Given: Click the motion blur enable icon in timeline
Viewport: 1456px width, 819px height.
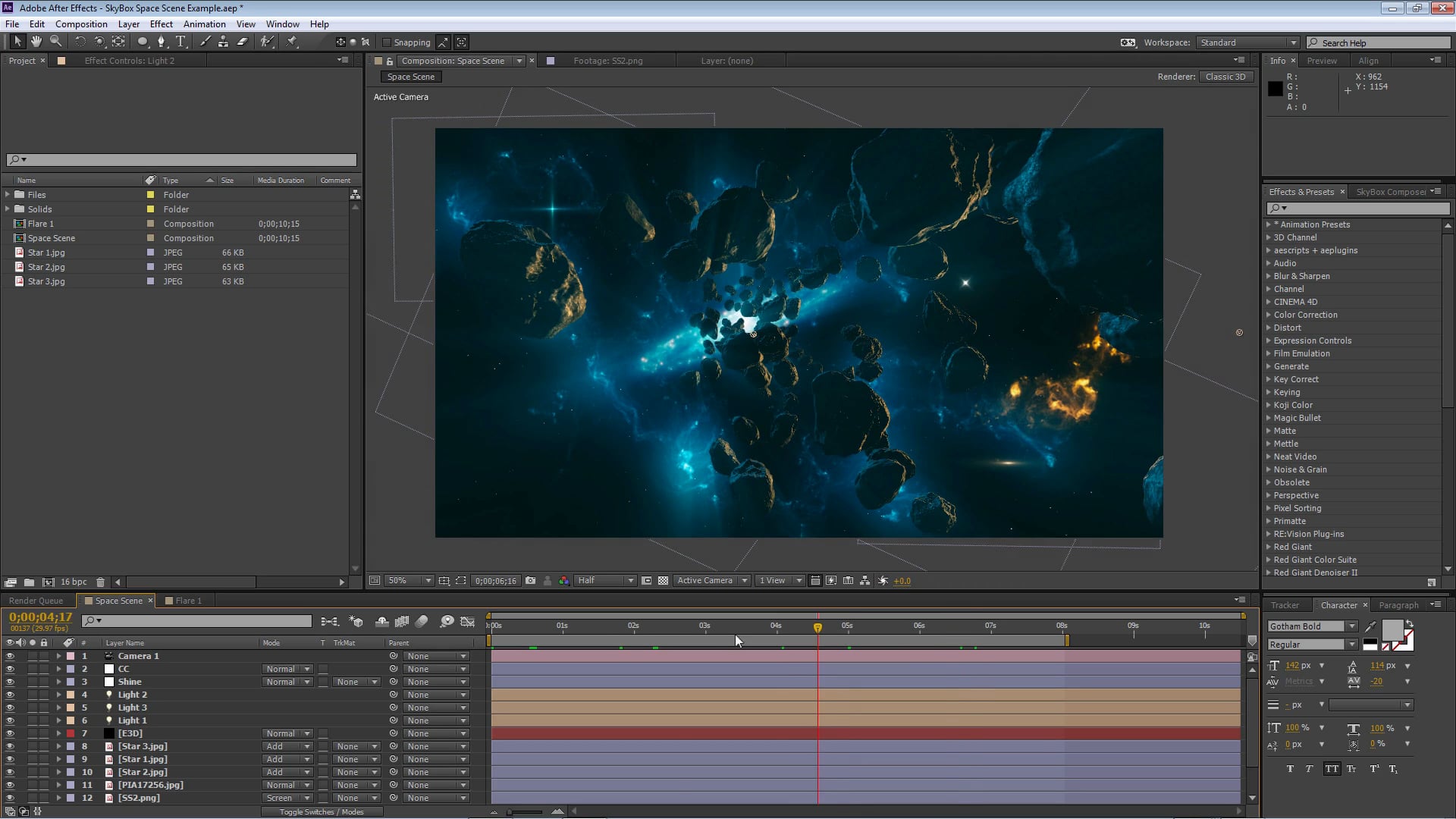Looking at the screenshot, I should [x=422, y=621].
